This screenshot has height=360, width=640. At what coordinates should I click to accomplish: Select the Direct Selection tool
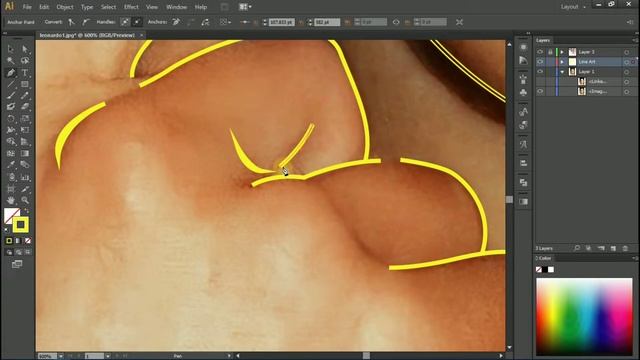[25, 49]
